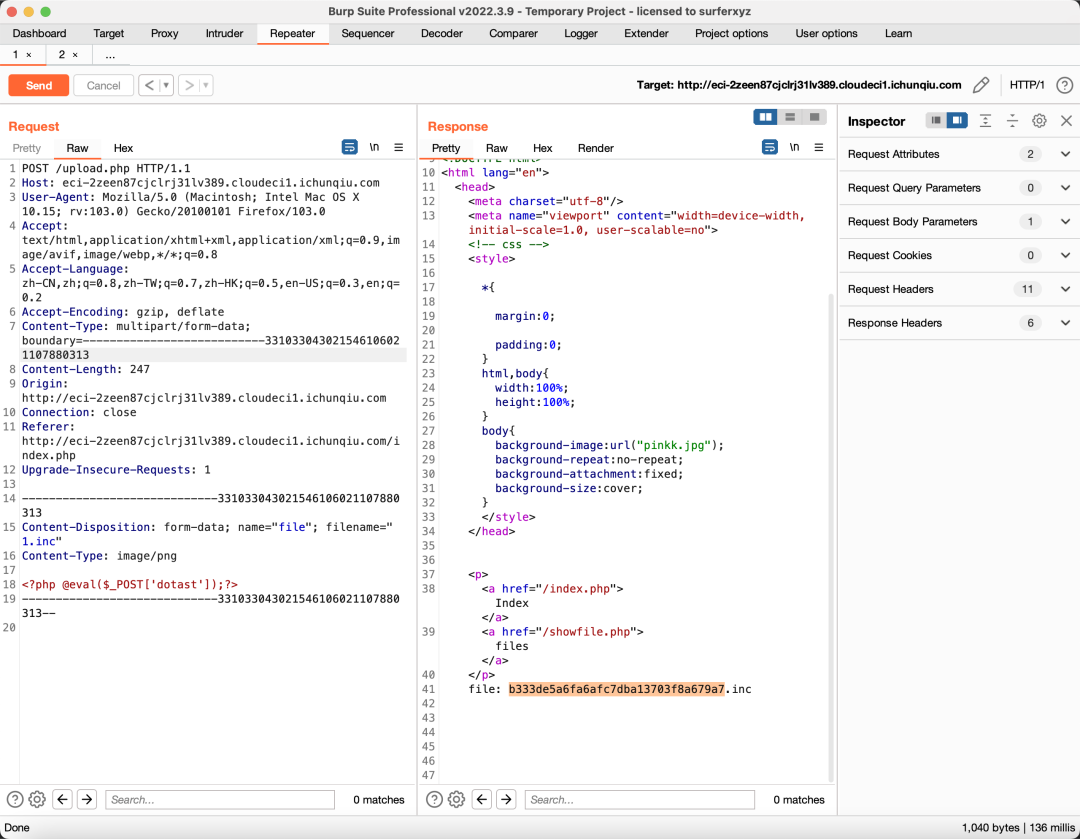Image resolution: width=1080 pixels, height=839 pixels.
Task: Select top-bottom layout icon
Action: tap(790, 117)
